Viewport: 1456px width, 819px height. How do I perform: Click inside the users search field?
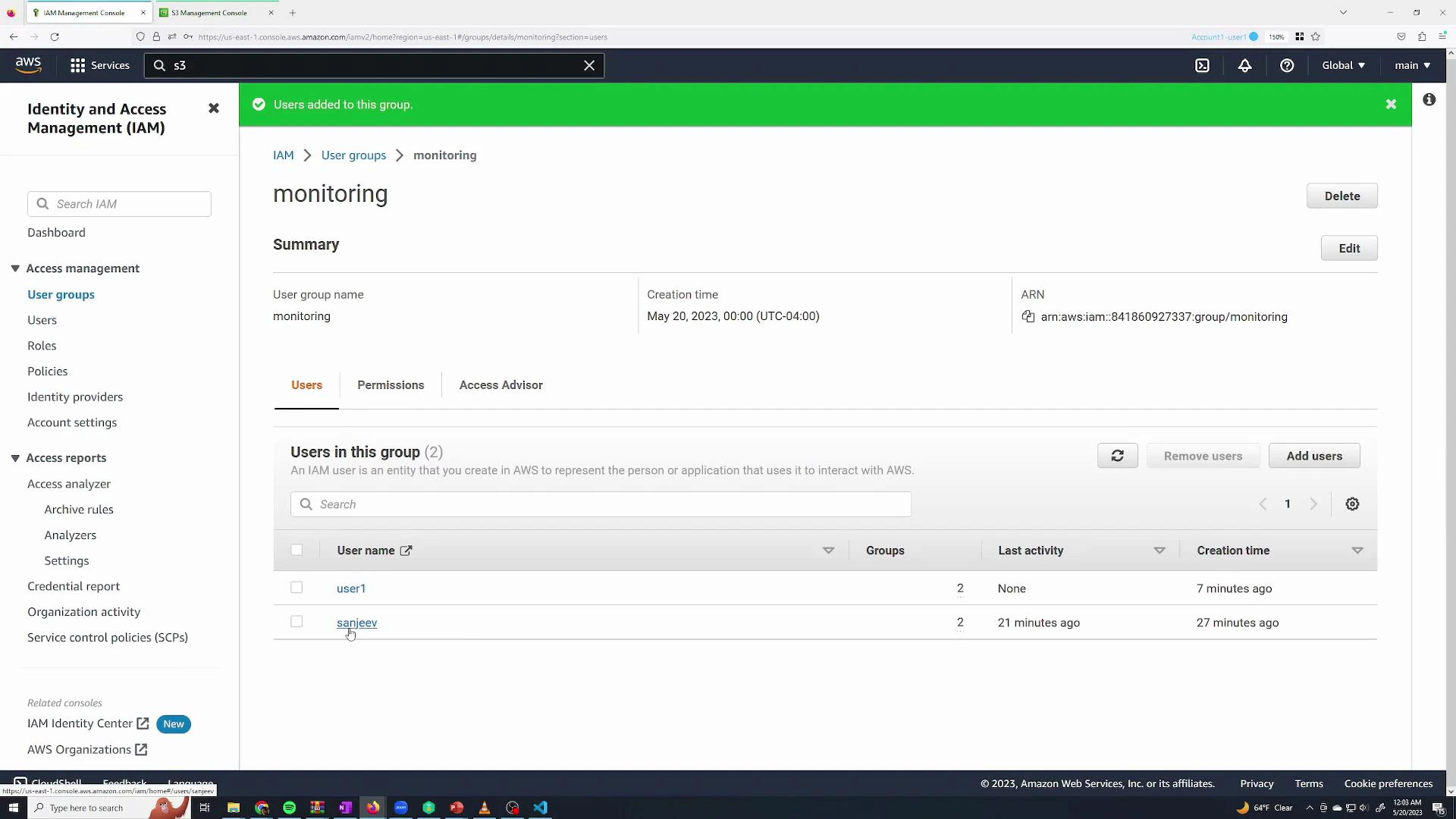pos(599,504)
